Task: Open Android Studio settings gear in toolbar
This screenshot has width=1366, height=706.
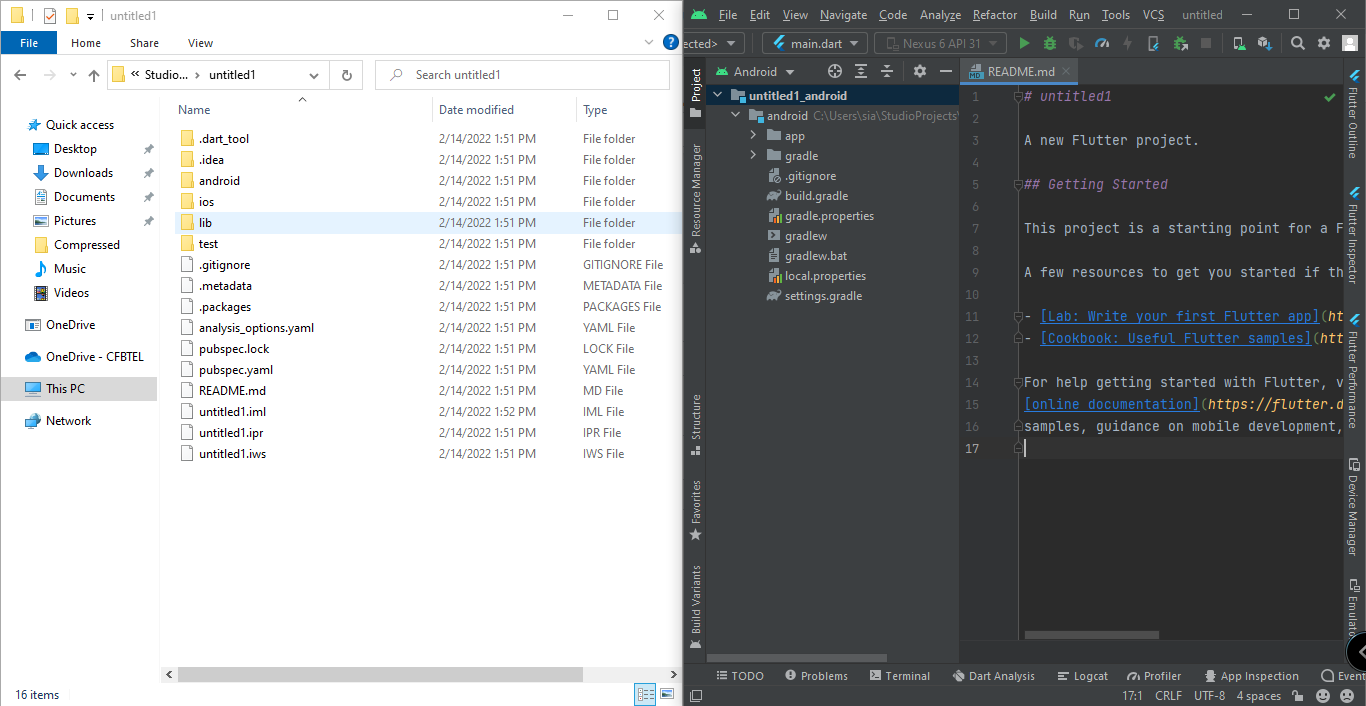Action: pyautogui.click(x=1324, y=43)
